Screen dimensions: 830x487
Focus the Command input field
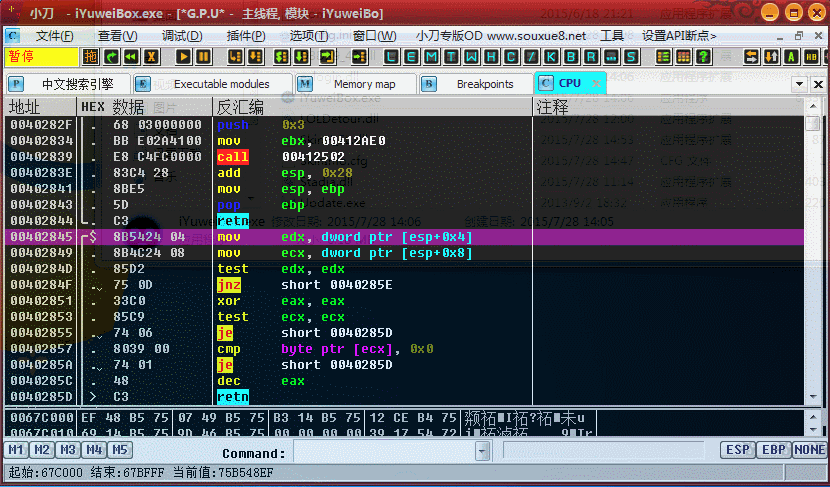(x=385, y=452)
